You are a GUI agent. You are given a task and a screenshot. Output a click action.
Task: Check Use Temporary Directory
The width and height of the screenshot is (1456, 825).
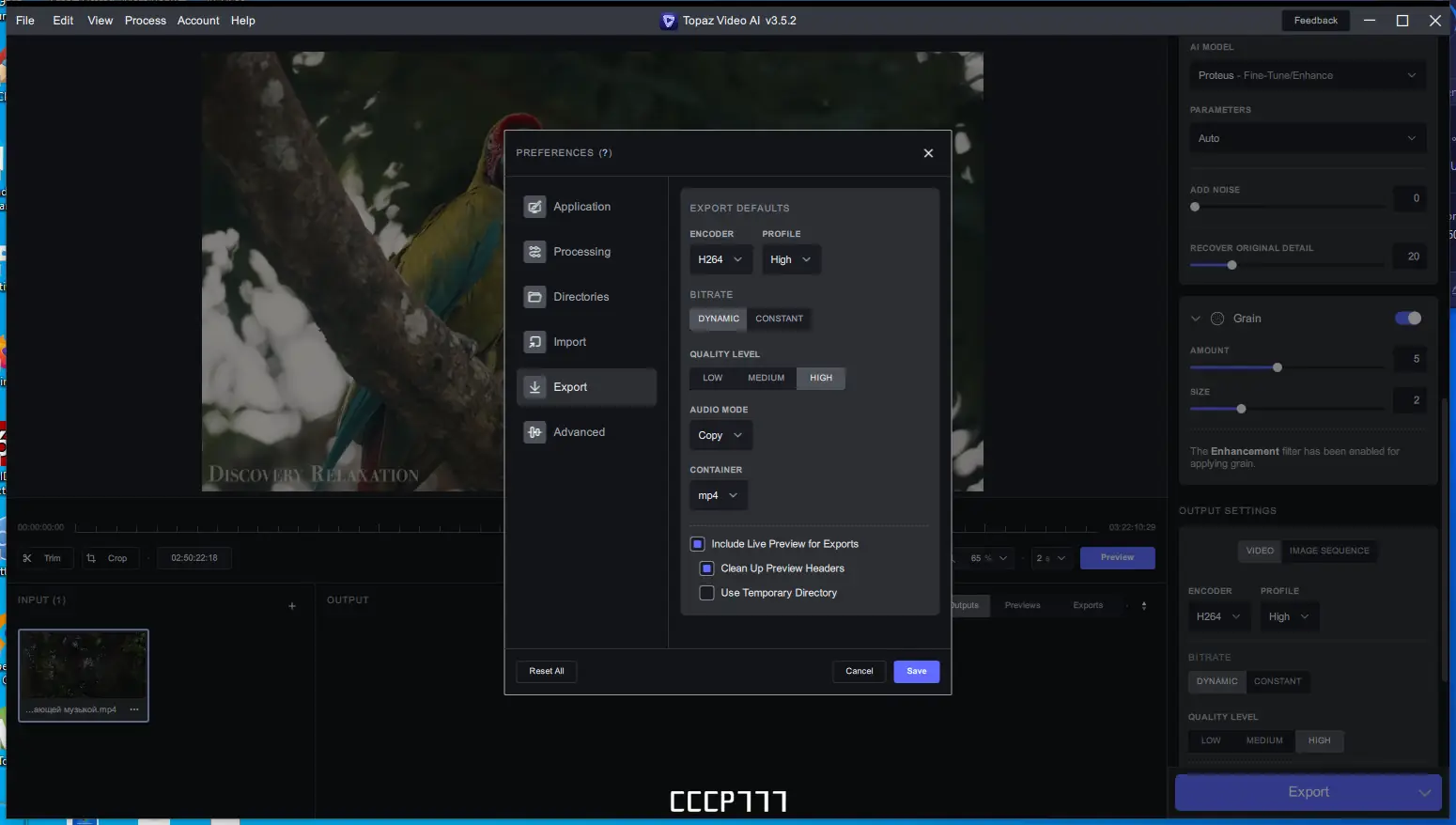click(x=707, y=593)
